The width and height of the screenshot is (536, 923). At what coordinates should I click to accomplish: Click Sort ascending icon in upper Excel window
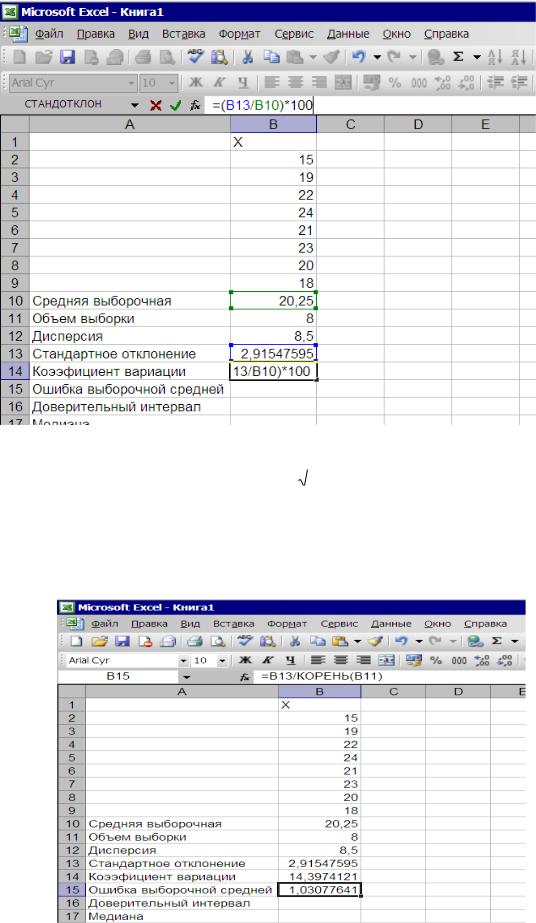(x=495, y=57)
